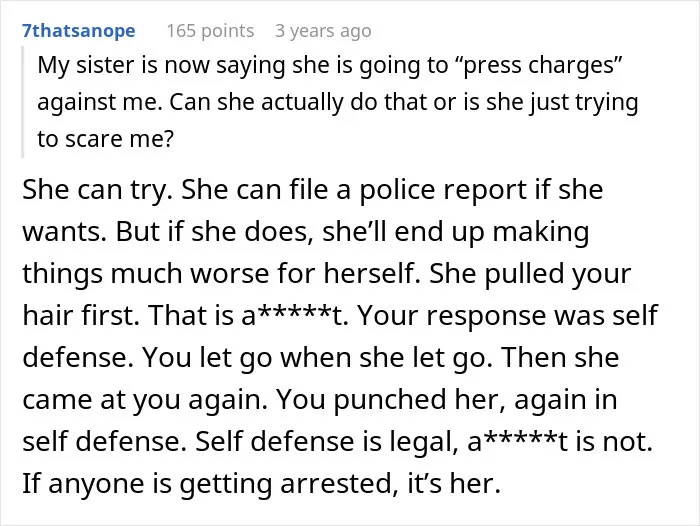The width and height of the screenshot is (700, 526).
Task: Click the words 'Self defense is legal'
Action: pyautogui.click(x=327, y=442)
